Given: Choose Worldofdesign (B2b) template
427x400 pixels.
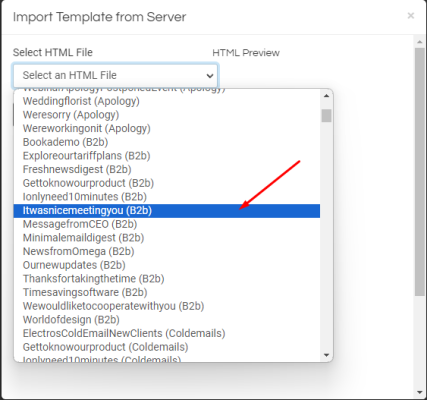Looking at the screenshot, I should click(x=167, y=320).
